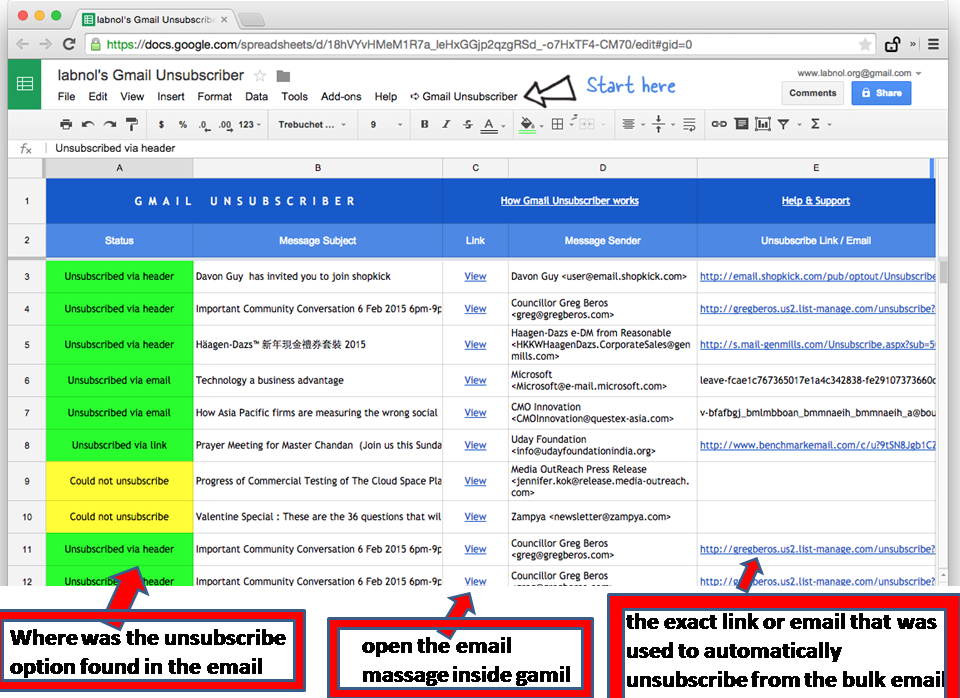Select 'Zampya <newsletter@zampya.com>' cell
Viewport: 960px width, 698px height.
[x=602, y=516]
